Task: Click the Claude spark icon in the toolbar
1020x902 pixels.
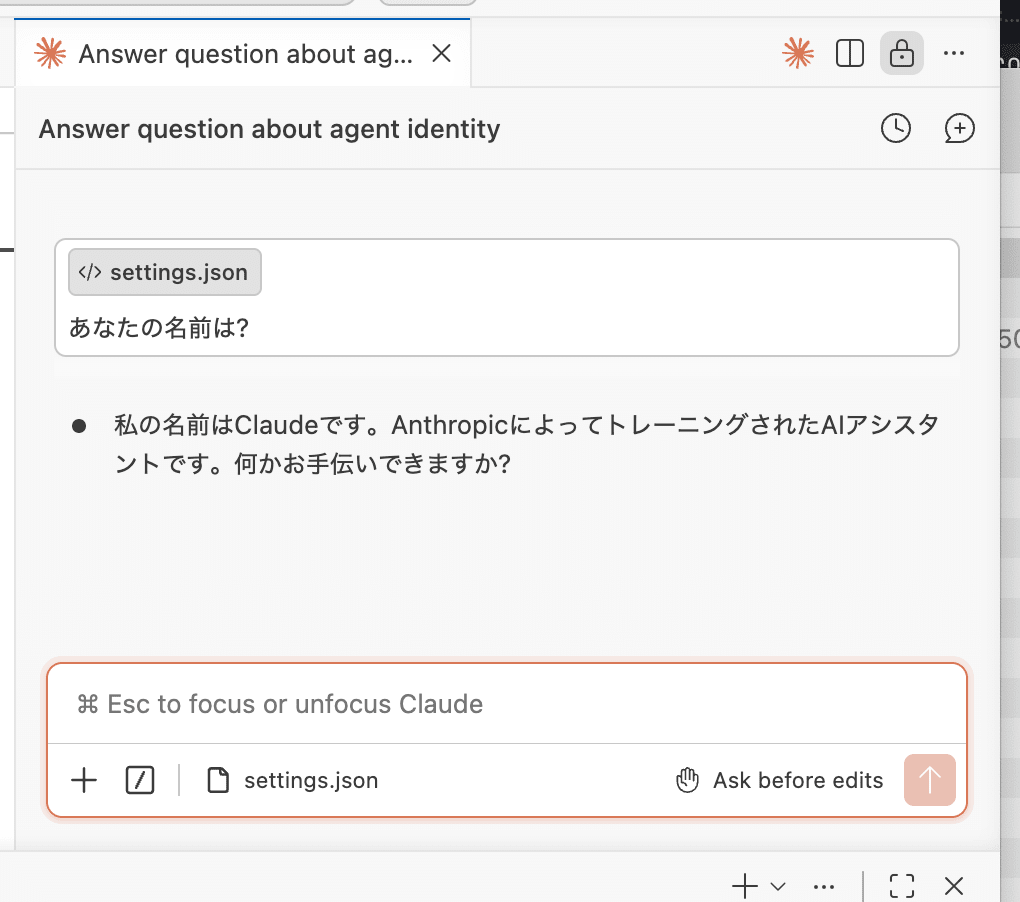Action: [797, 53]
